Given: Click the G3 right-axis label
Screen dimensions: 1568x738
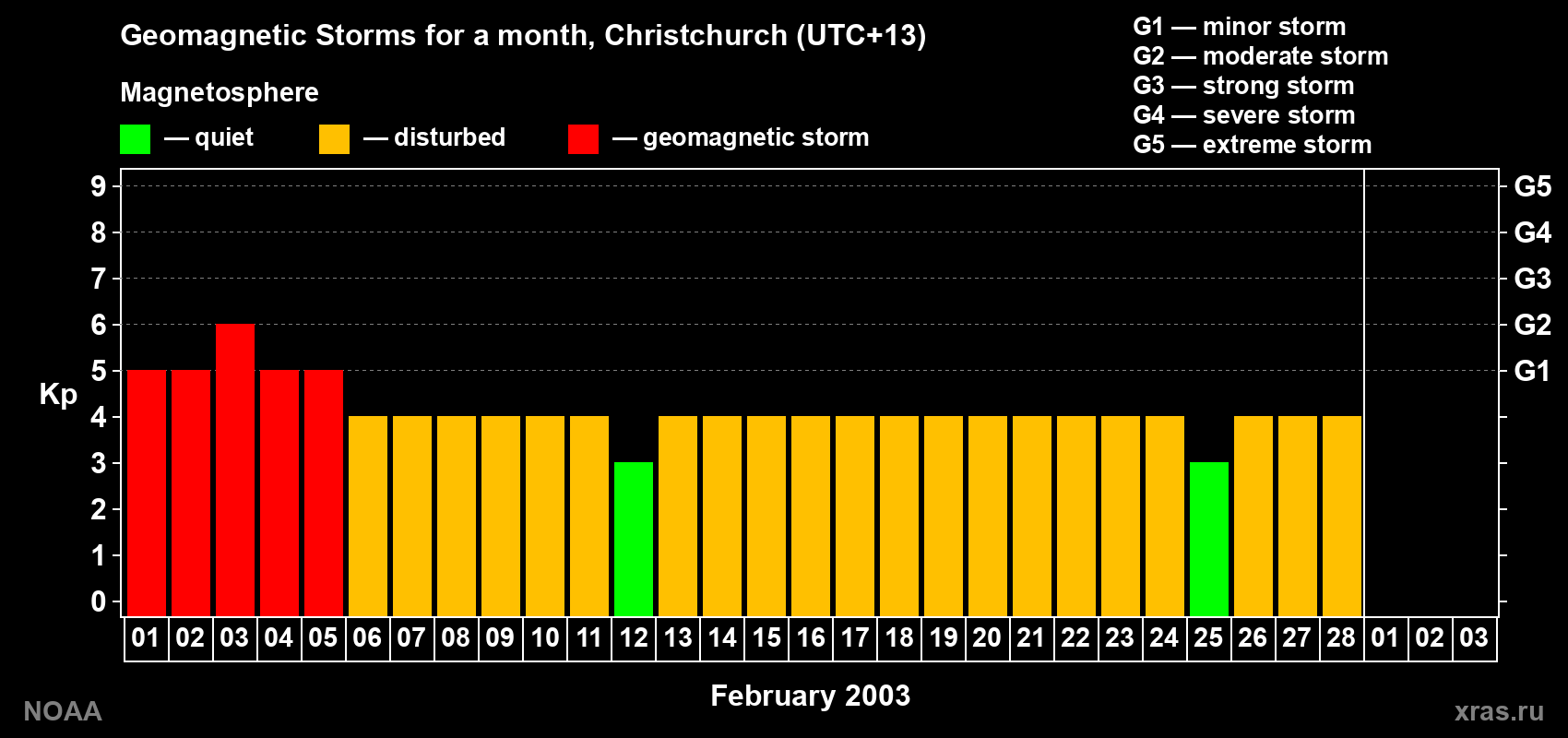Looking at the screenshot, I should pyautogui.click(x=1533, y=279).
